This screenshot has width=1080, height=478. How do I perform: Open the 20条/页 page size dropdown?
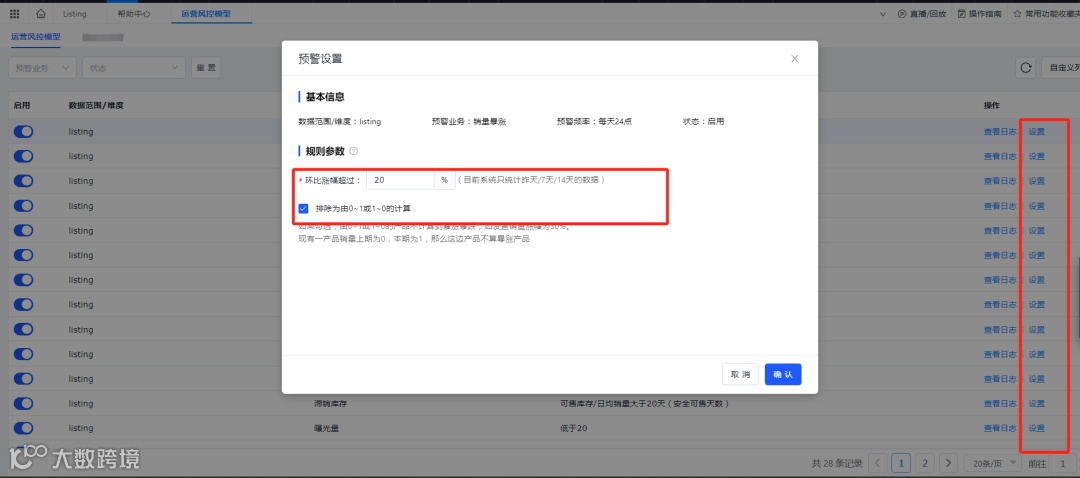[993, 463]
